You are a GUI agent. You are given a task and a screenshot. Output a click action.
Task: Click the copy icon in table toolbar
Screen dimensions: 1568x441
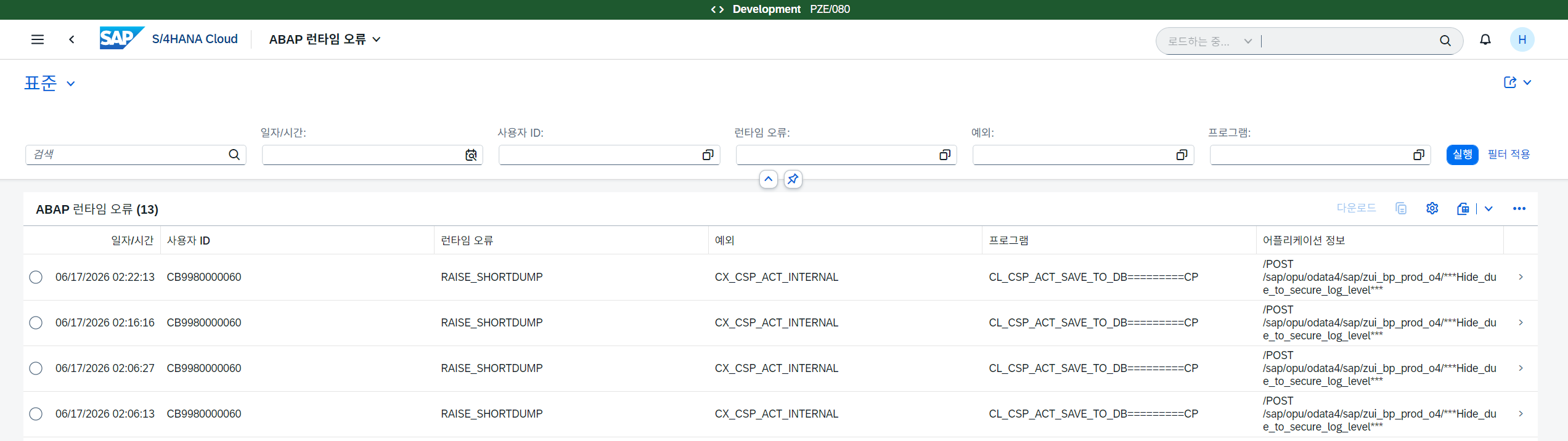pyautogui.click(x=1401, y=209)
